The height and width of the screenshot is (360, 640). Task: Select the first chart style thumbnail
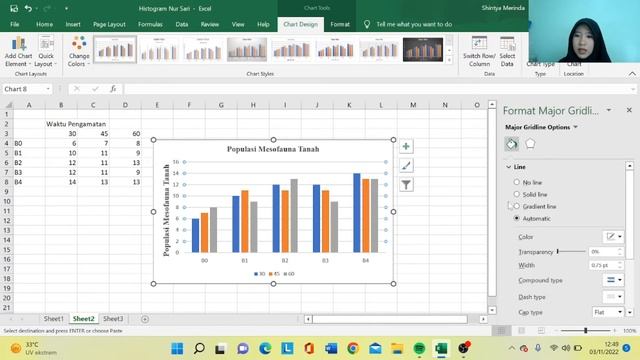pos(115,50)
